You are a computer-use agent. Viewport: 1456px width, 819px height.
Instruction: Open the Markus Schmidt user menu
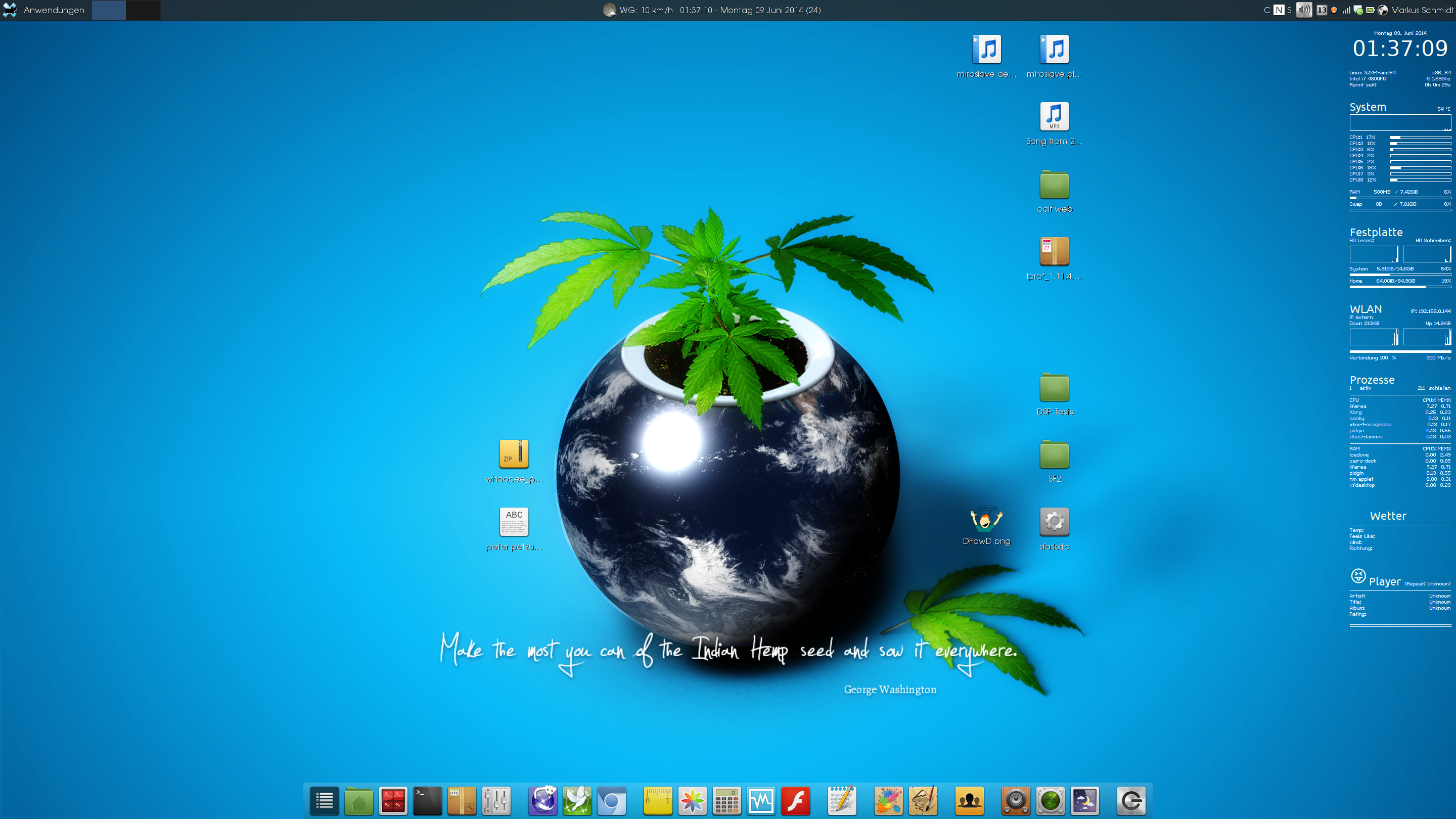pyautogui.click(x=1422, y=10)
